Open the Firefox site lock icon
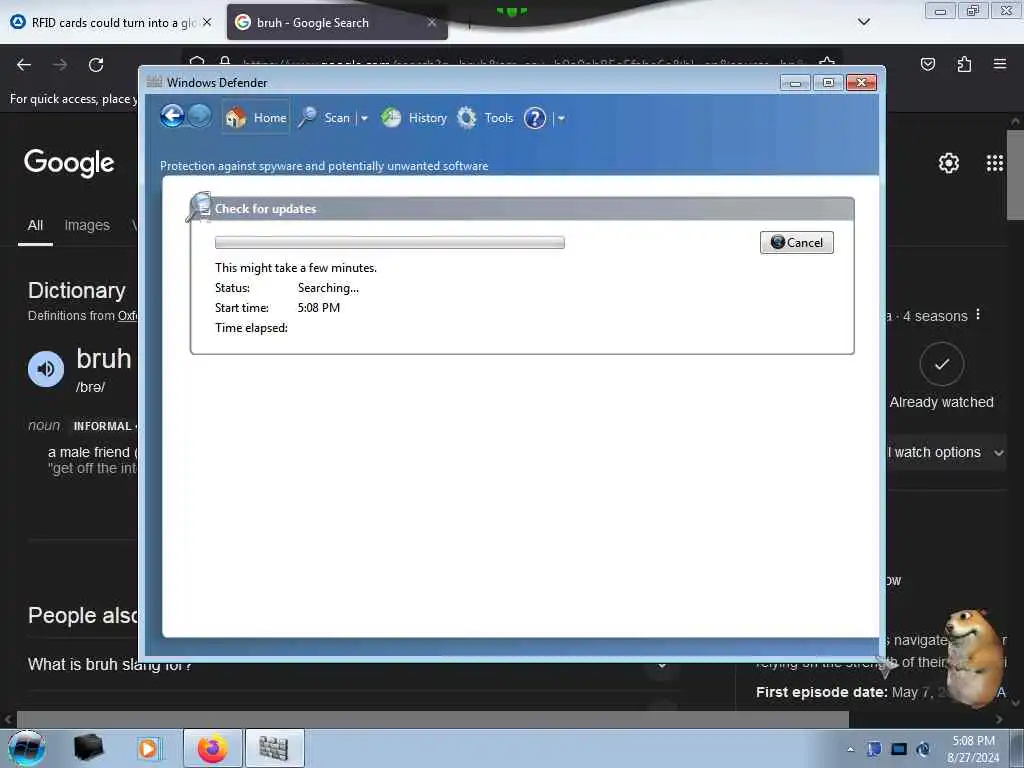Image resolution: width=1024 pixels, height=768 pixels. pos(225,62)
